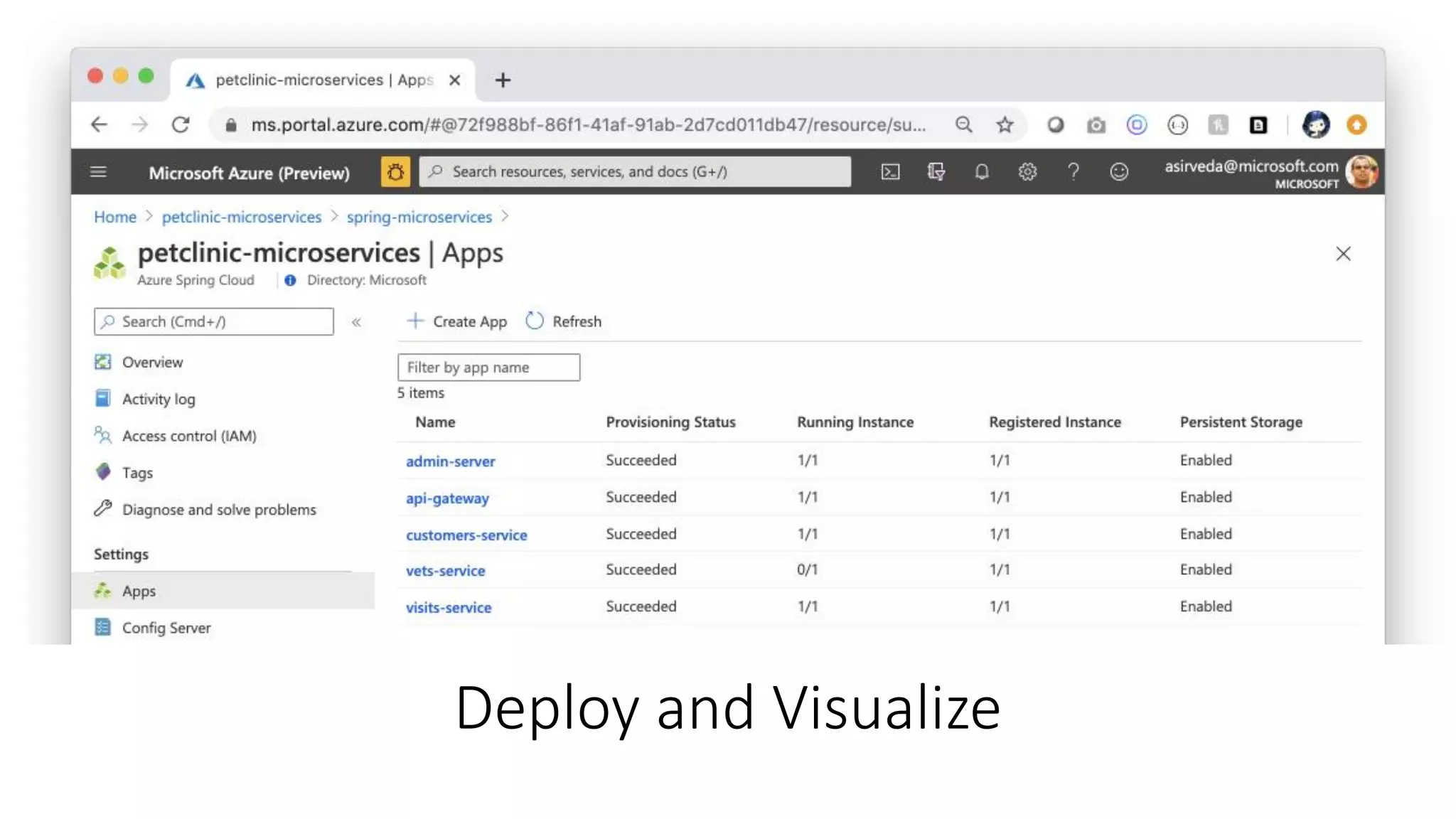Open spring-microservices breadcrumb link
Viewport: 1456px width, 819px height.
click(x=419, y=217)
